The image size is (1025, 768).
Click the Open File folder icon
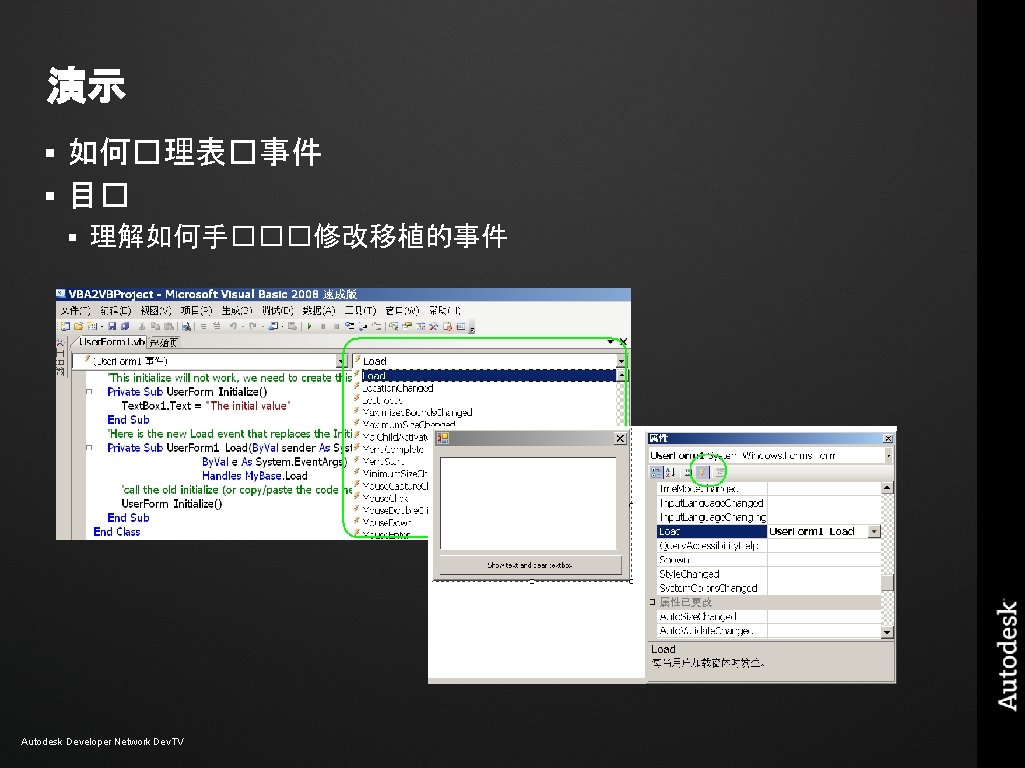click(78, 326)
